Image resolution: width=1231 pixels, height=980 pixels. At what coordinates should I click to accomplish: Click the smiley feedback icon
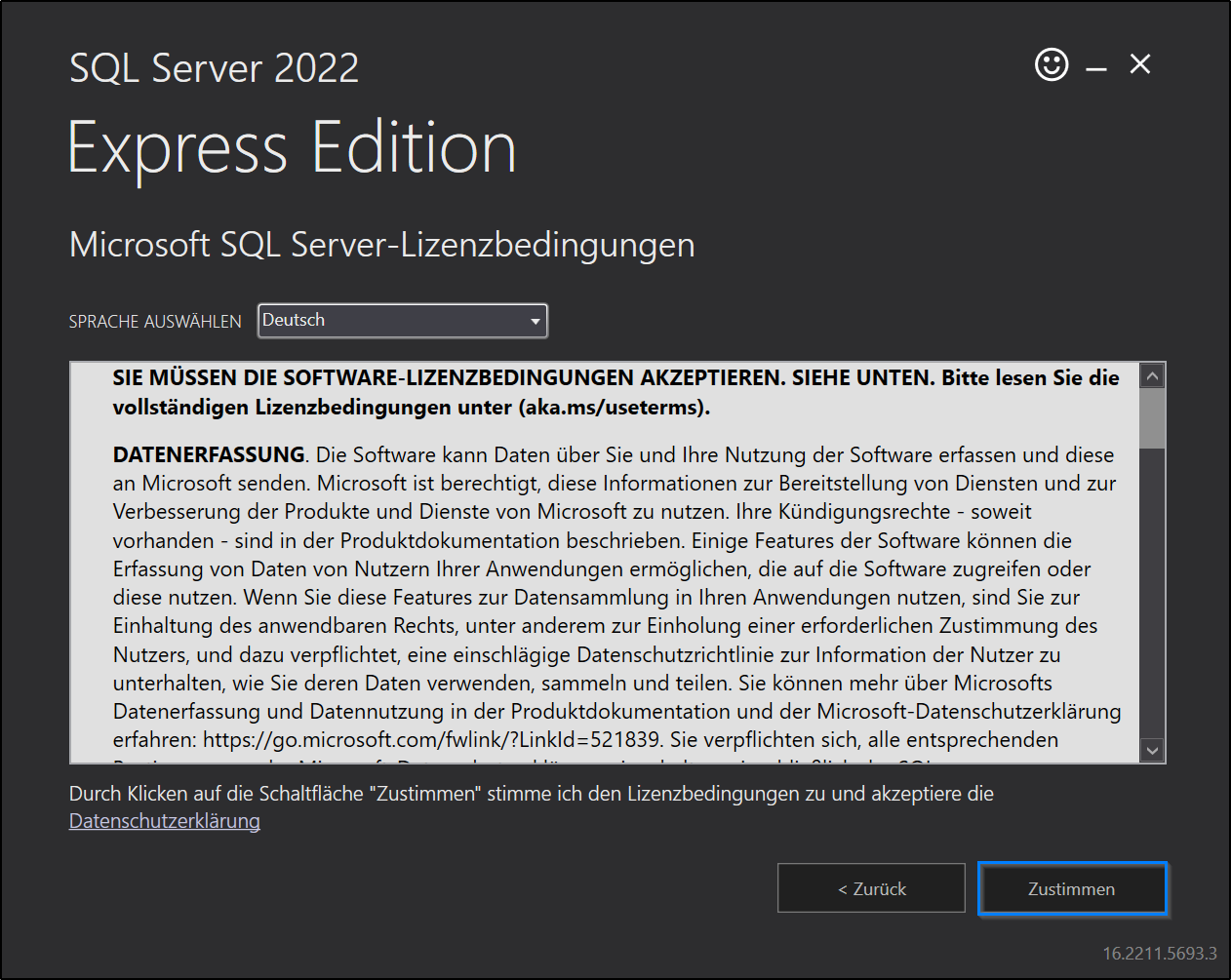pyautogui.click(x=1052, y=65)
